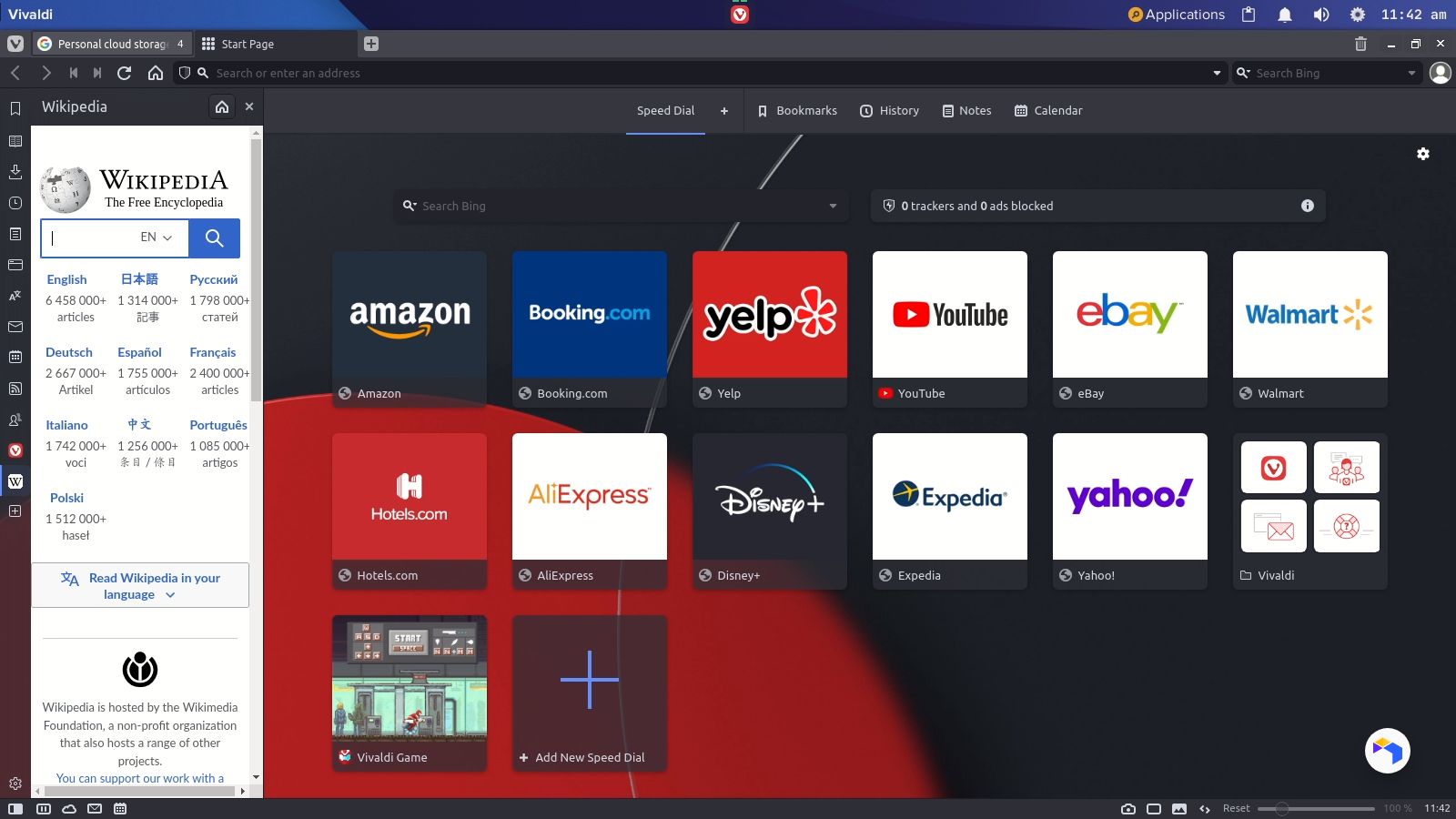The width and height of the screenshot is (1456, 819).
Task: Open the Bookmarks tab on Start Page
Action: (797, 110)
